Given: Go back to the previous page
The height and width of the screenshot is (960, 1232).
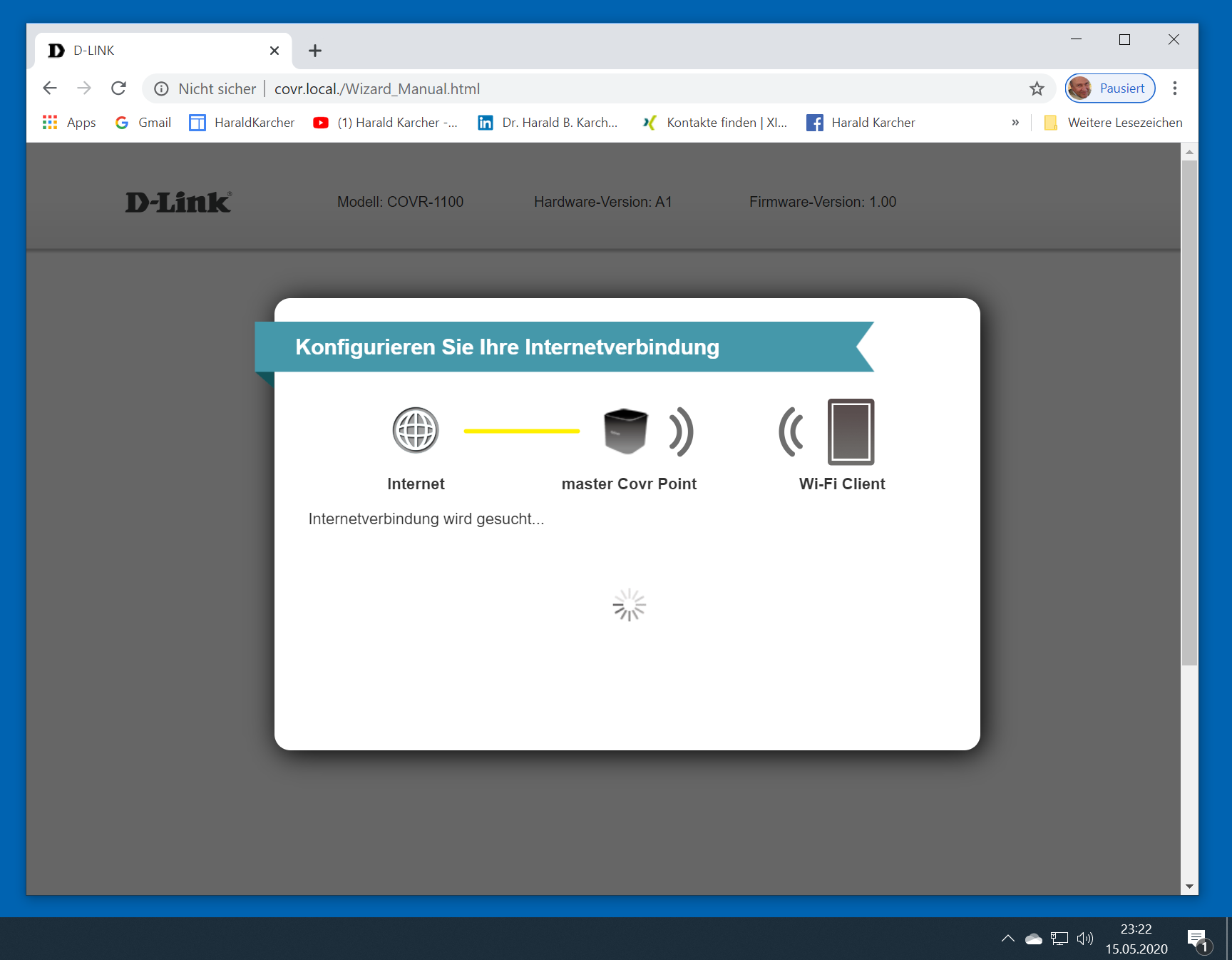Looking at the screenshot, I should pyautogui.click(x=50, y=88).
